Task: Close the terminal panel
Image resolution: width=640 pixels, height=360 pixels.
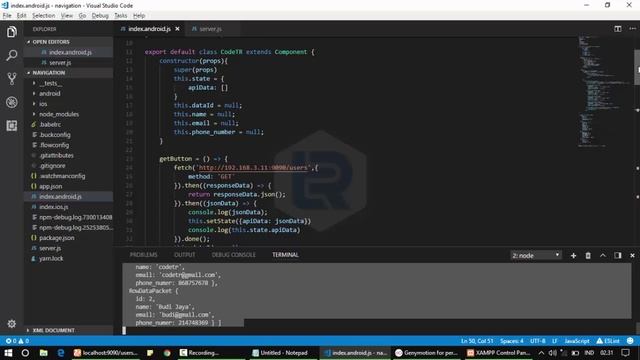Action: [632, 256]
